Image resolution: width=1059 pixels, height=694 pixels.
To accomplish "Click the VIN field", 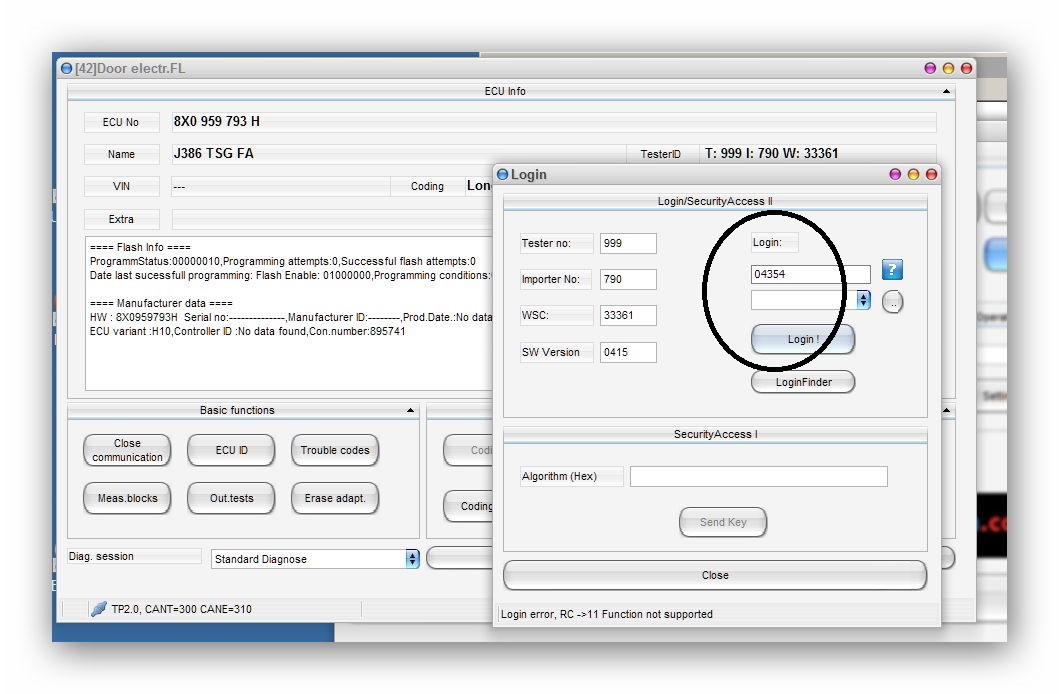I will (x=281, y=186).
